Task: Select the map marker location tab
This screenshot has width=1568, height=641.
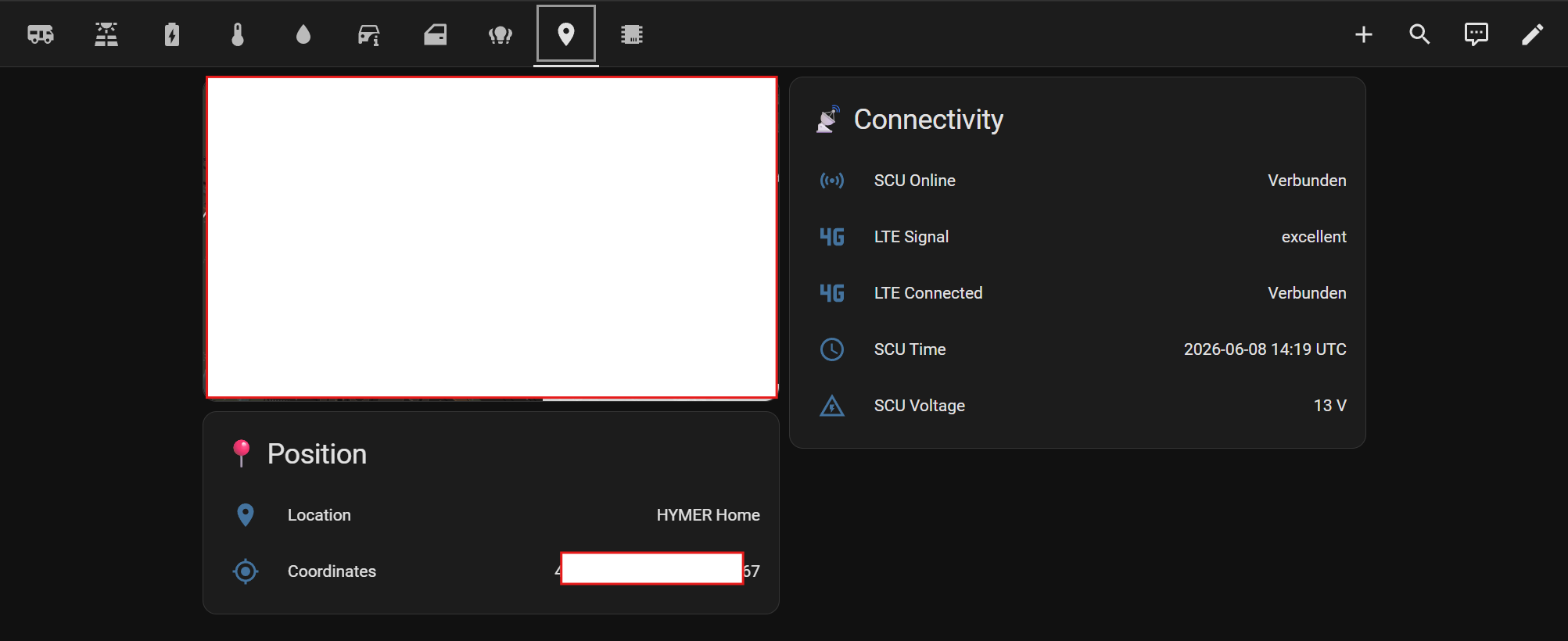Action: coord(566,34)
